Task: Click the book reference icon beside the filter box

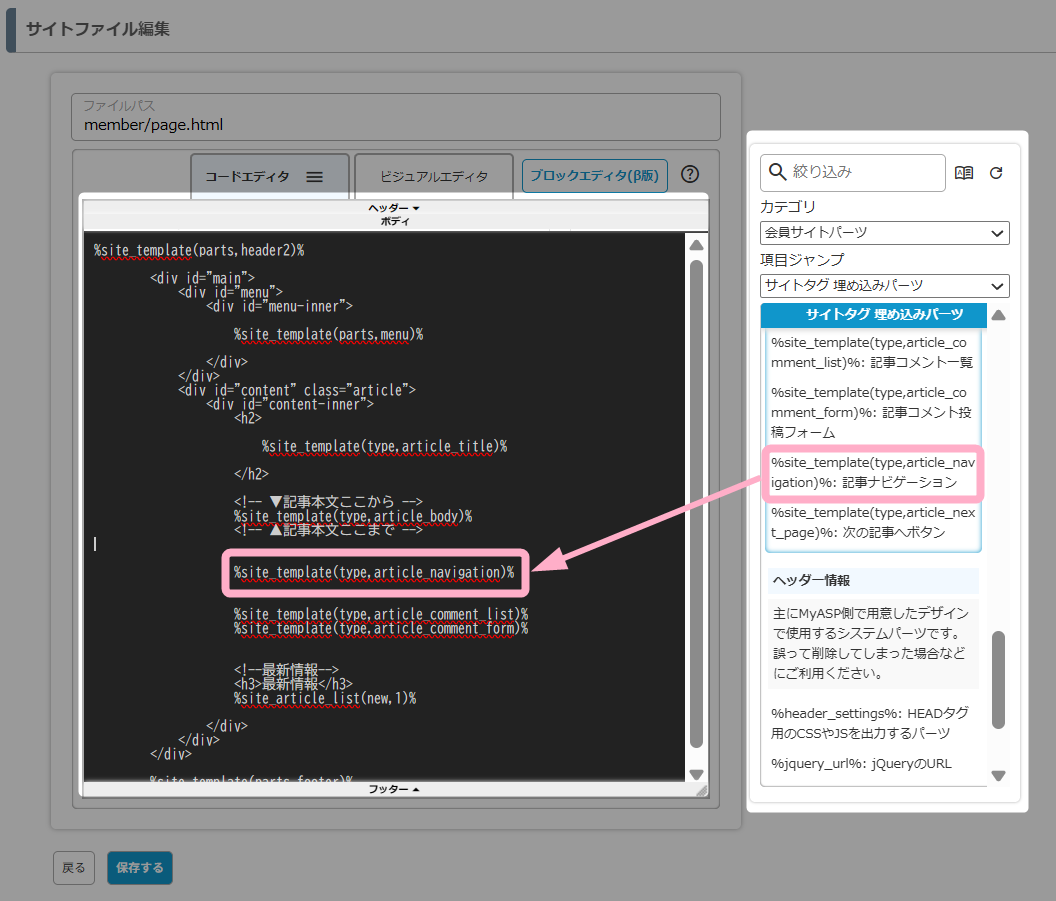Action: [x=964, y=173]
